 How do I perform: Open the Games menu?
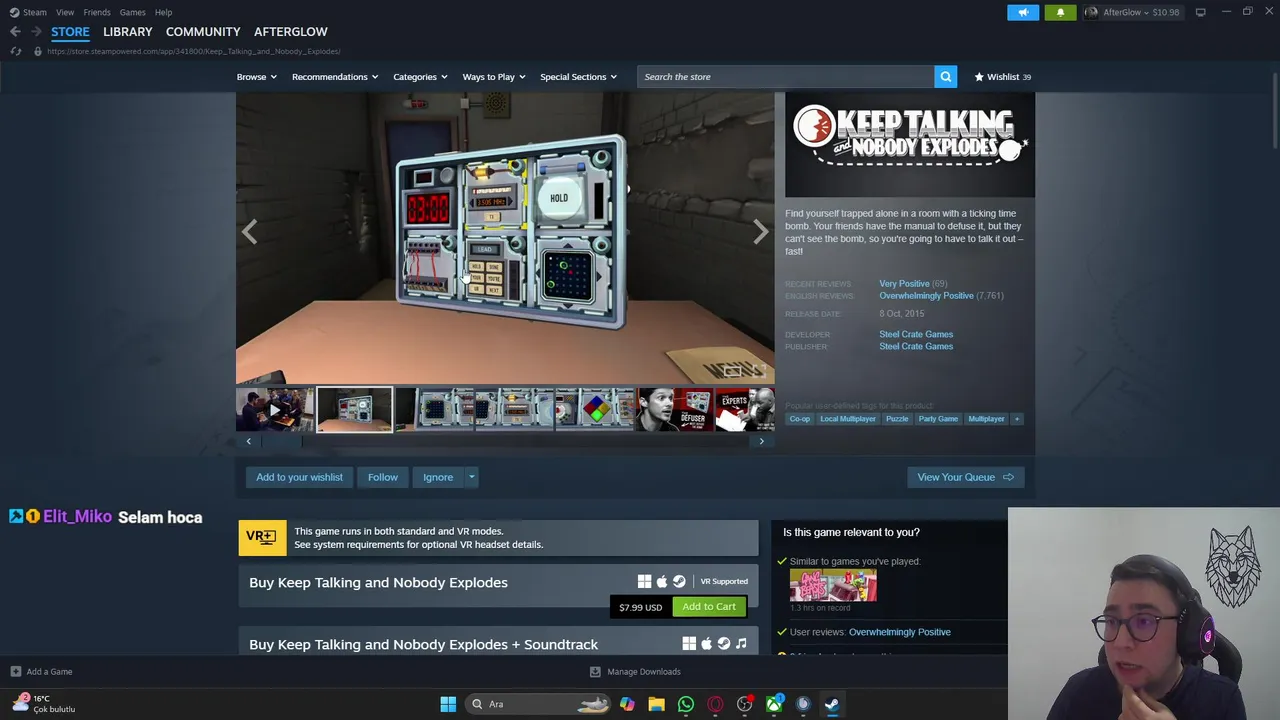click(x=132, y=12)
